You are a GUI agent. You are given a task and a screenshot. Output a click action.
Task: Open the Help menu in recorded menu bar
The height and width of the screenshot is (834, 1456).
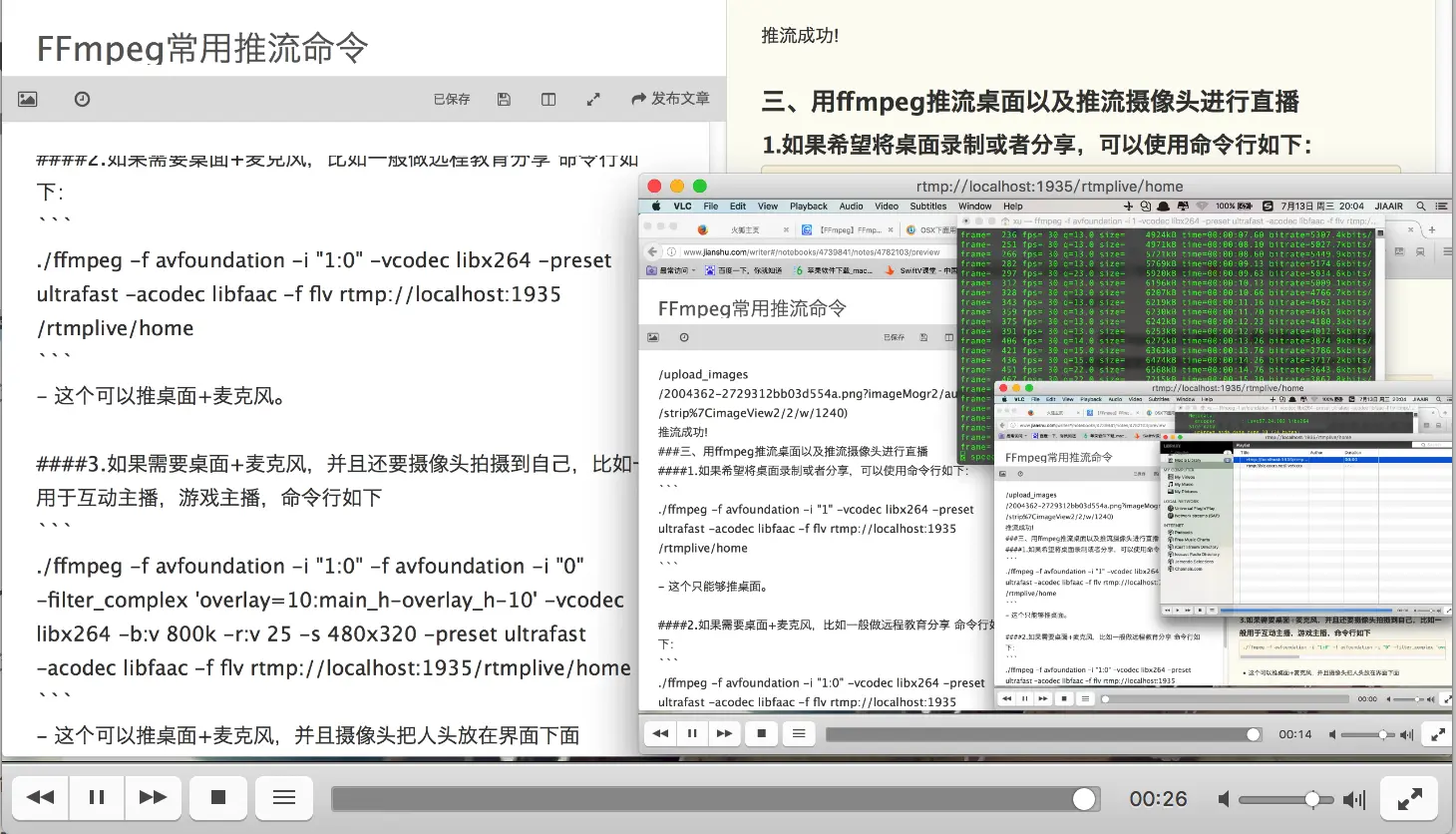pos(1013,207)
